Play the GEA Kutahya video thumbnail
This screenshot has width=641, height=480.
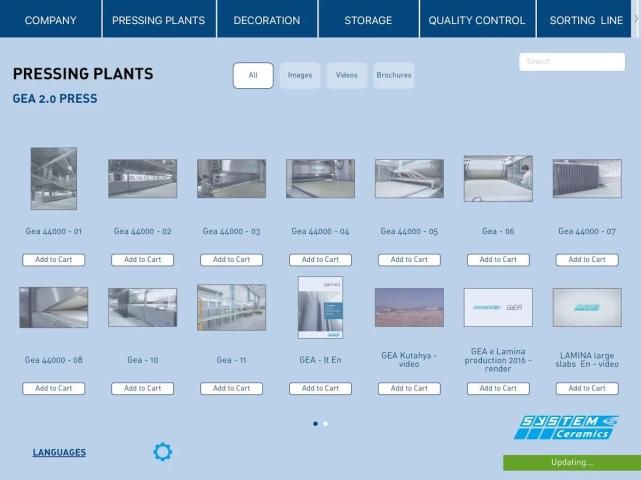click(x=409, y=307)
